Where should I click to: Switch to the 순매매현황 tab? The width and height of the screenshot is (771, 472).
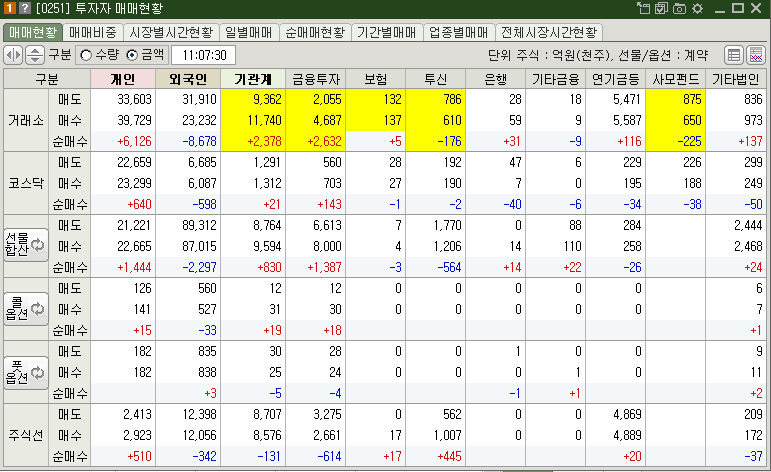(x=315, y=32)
